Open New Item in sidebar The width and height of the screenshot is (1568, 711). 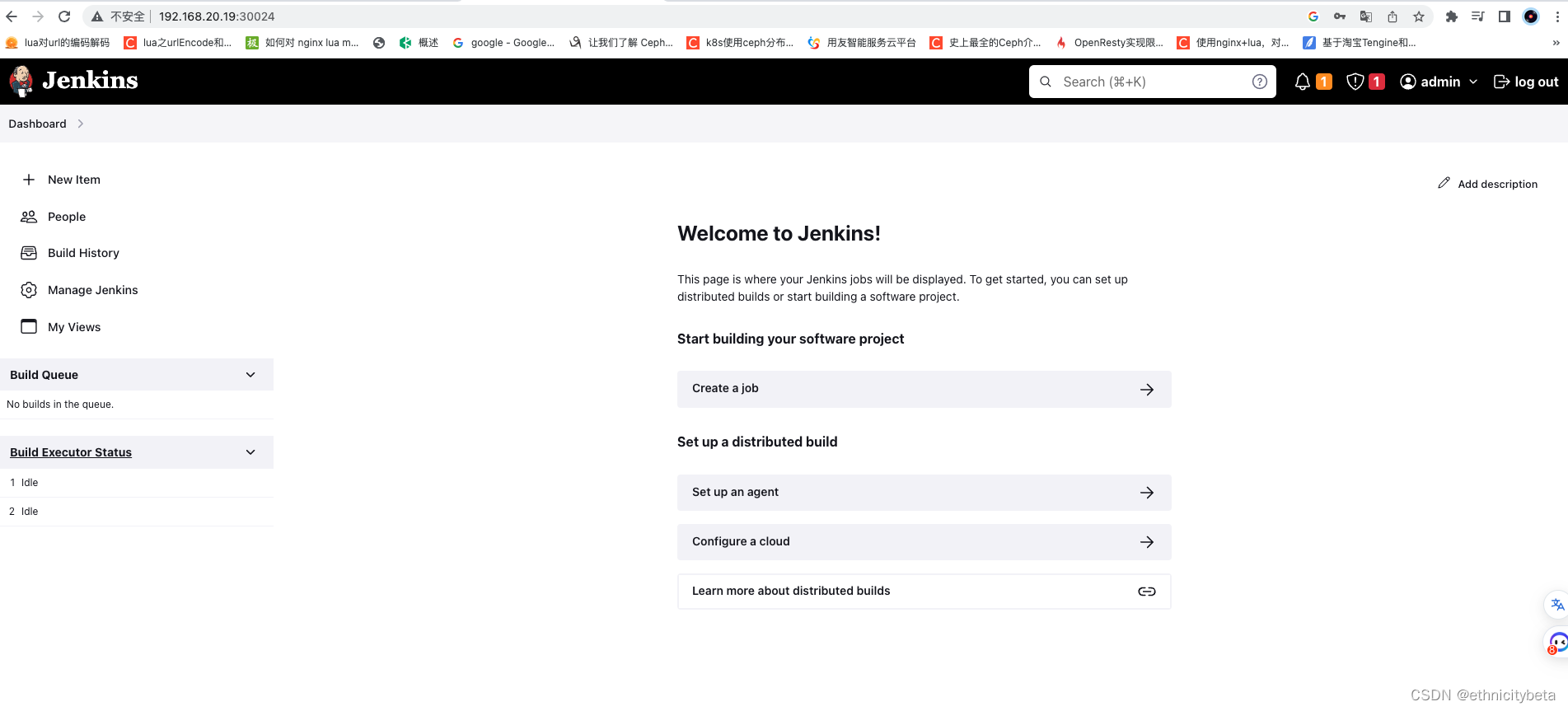pyautogui.click(x=74, y=180)
